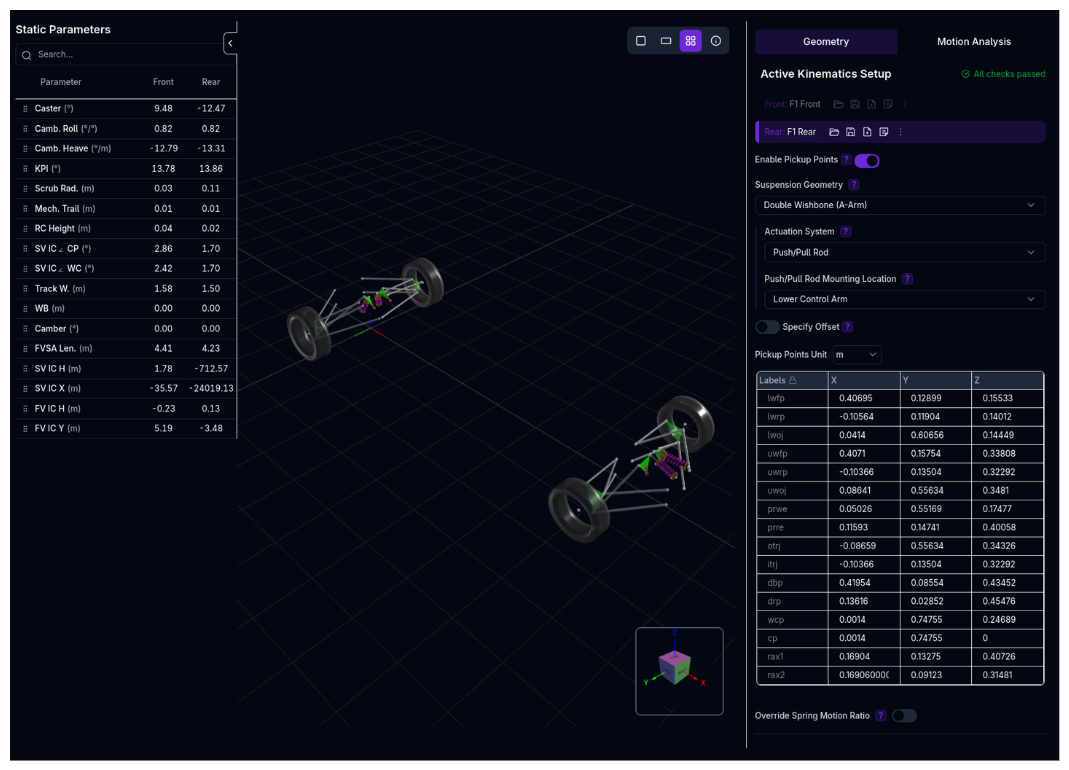Click the All checks passed status
The image size is (1069, 770).
[x=1002, y=74]
